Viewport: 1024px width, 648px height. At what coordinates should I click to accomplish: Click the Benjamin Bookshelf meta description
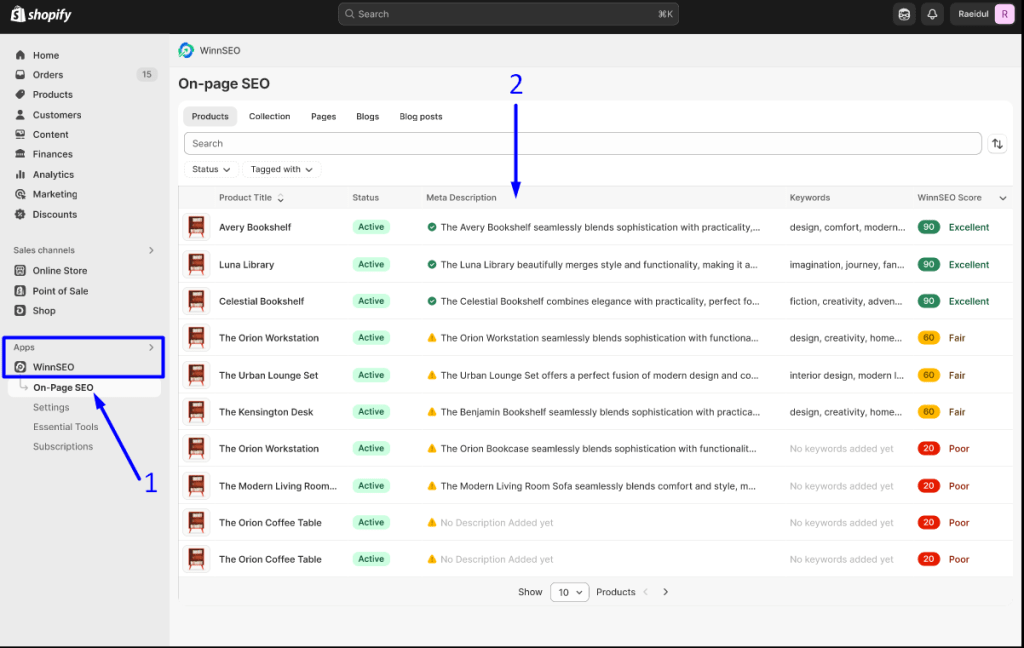point(600,412)
